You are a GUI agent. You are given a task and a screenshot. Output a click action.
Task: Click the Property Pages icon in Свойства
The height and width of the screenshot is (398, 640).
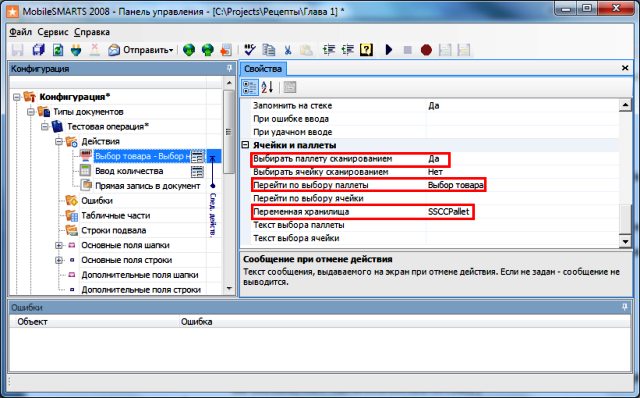click(x=289, y=87)
